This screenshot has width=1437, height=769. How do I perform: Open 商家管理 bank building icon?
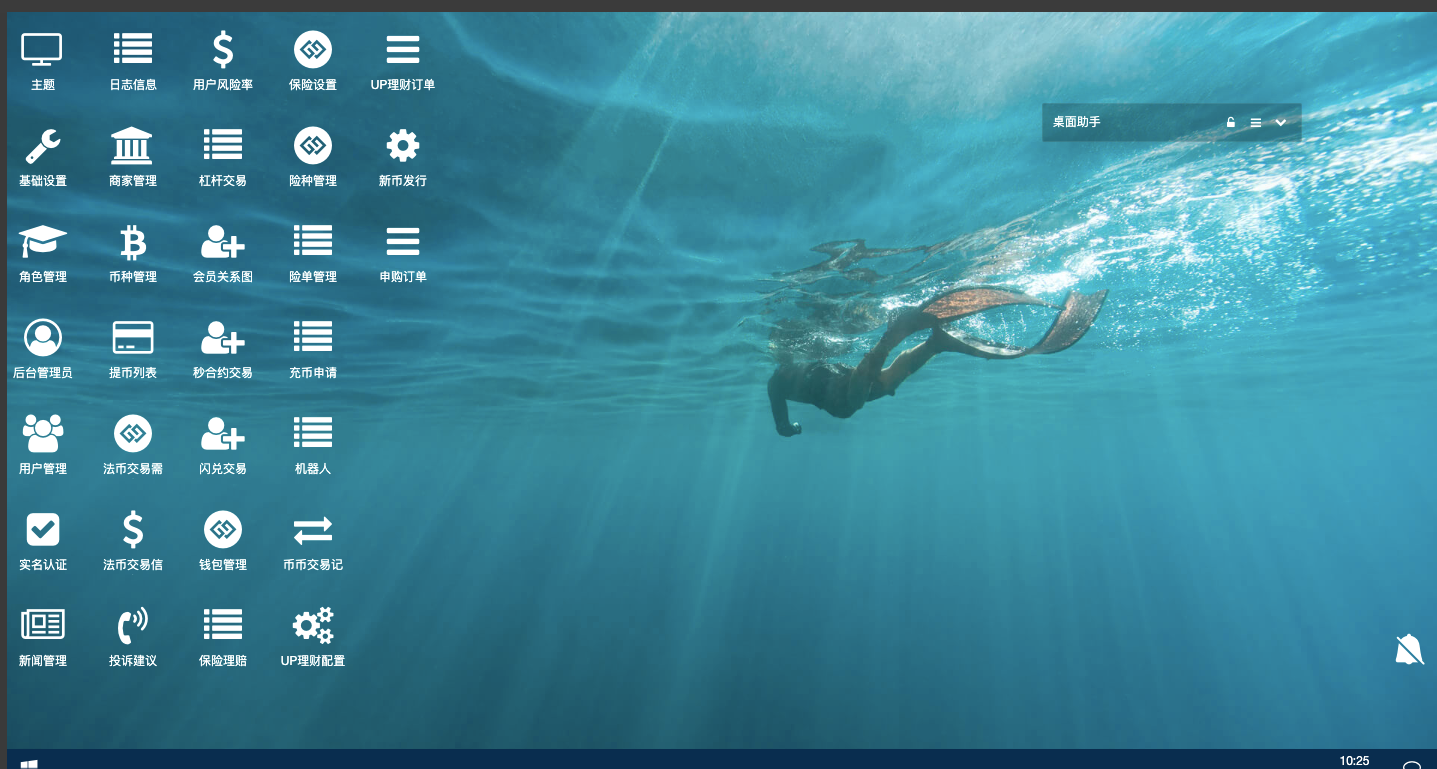[x=132, y=146]
